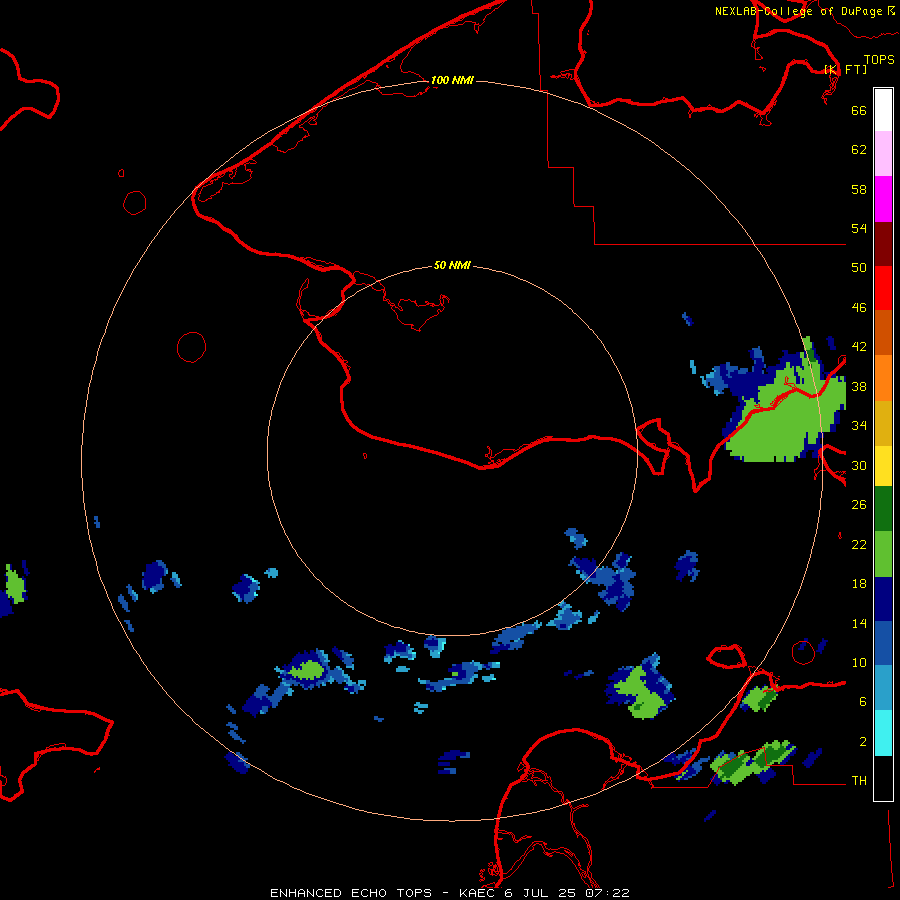Click the "42" legend value

(859, 347)
